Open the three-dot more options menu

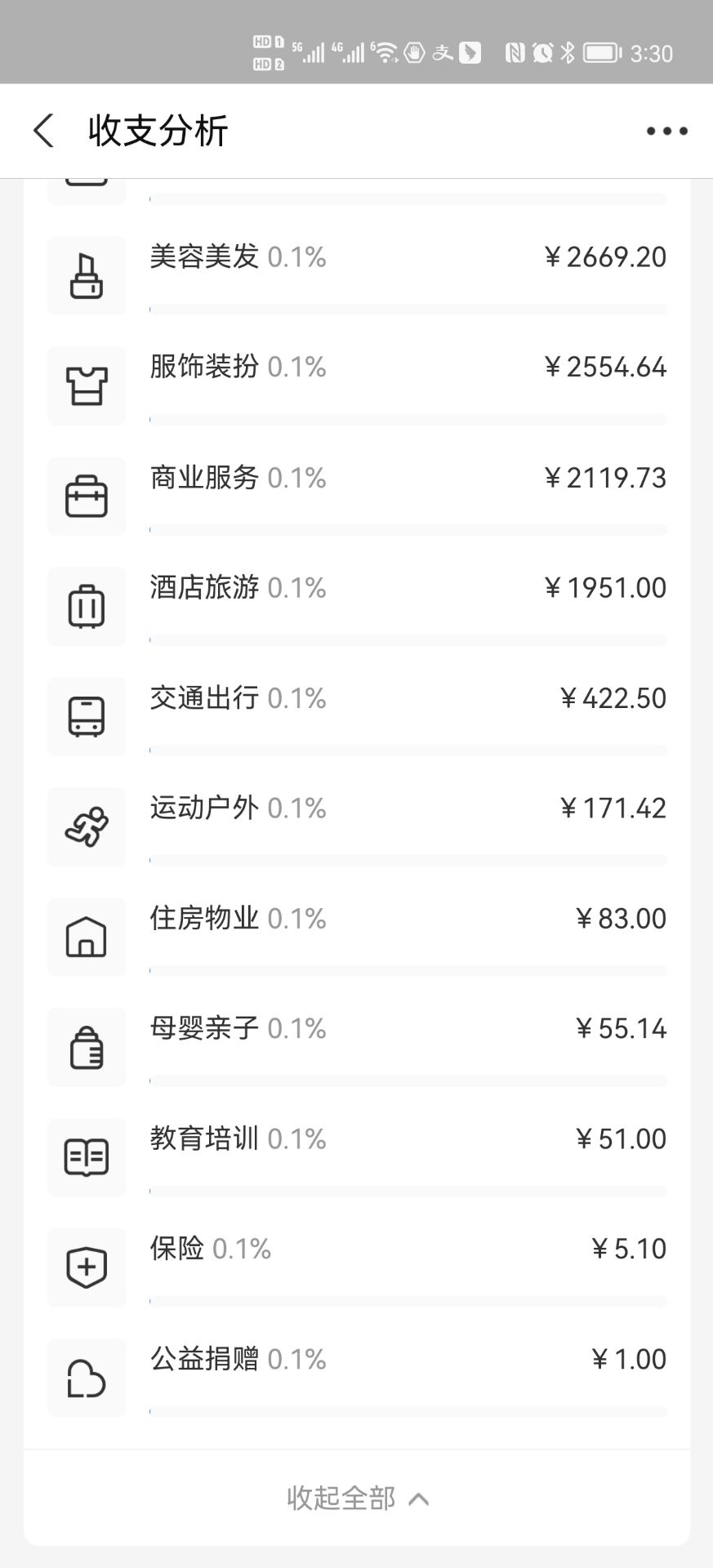coord(666,131)
